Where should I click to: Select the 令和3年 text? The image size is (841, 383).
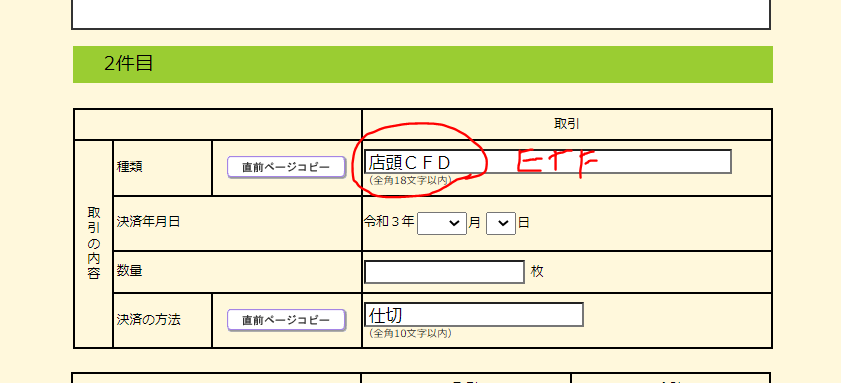click(x=389, y=222)
